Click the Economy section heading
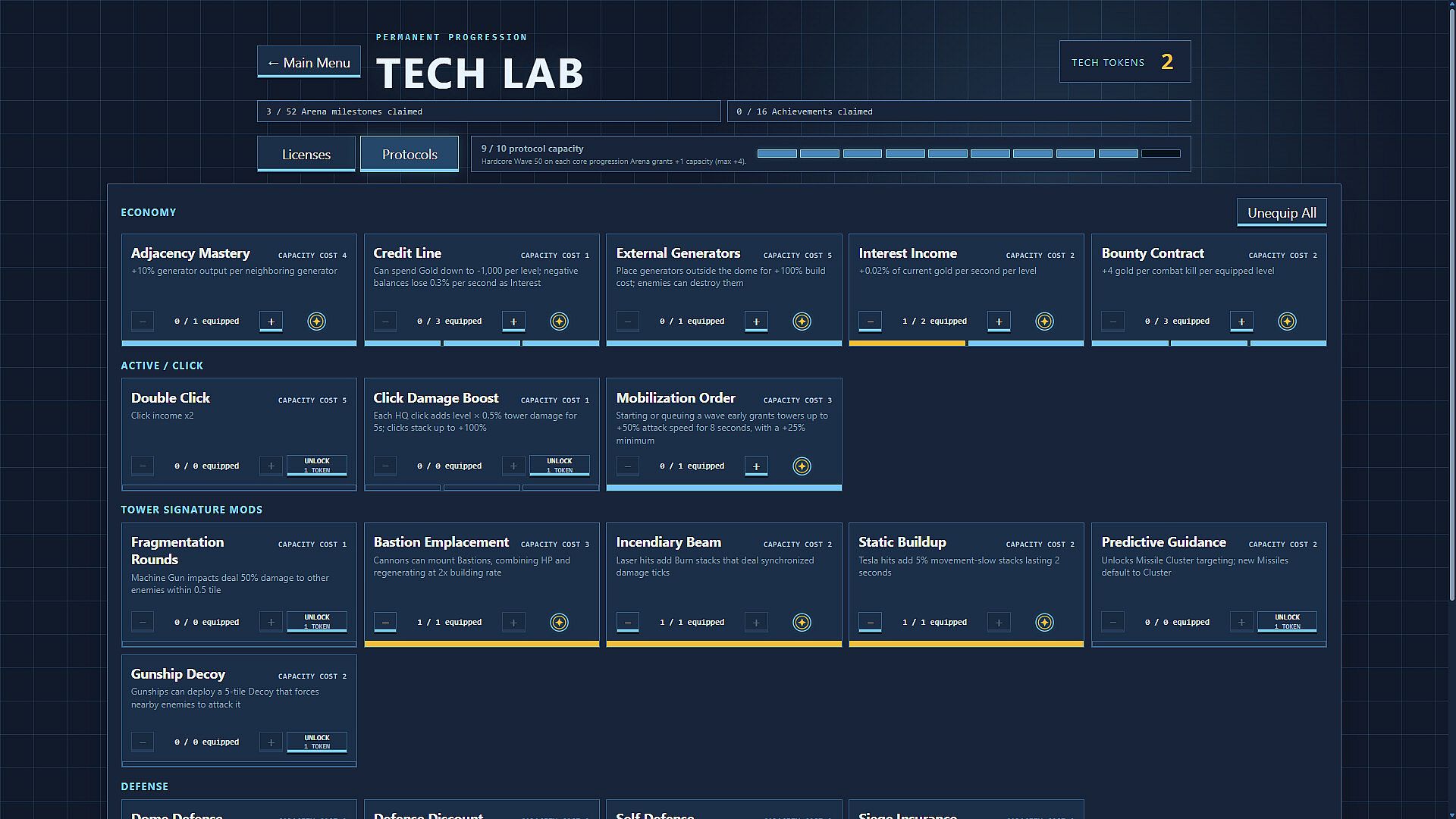Image resolution: width=1456 pixels, height=819 pixels. 149,213
